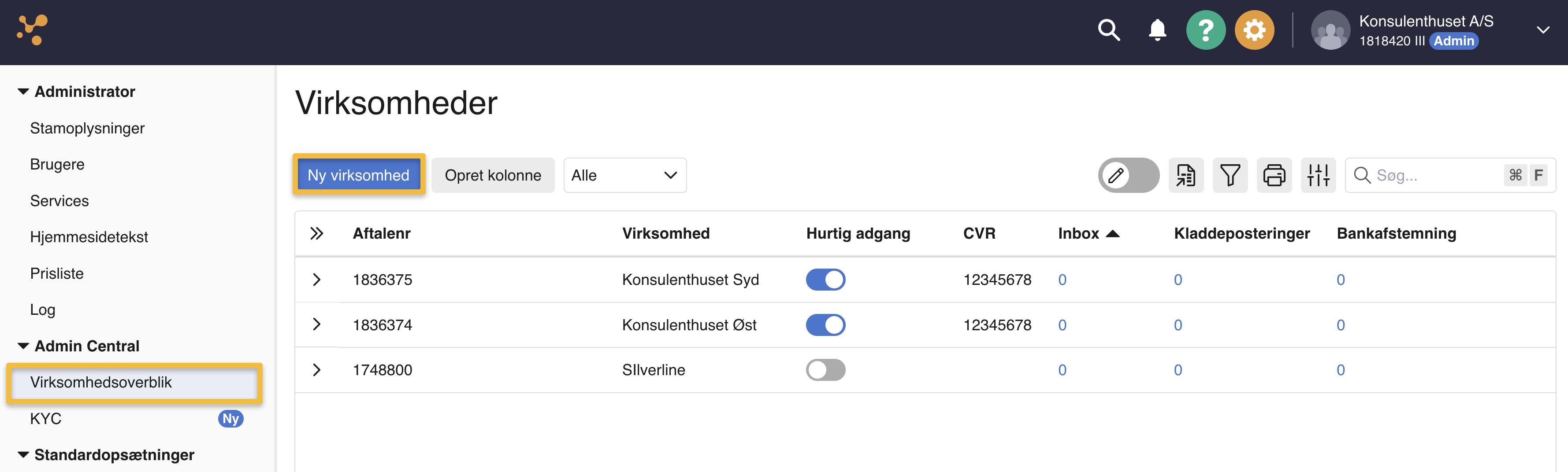Expand row for agreement 1836375
Viewport: 1568px width, 472px height.
tap(316, 280)
